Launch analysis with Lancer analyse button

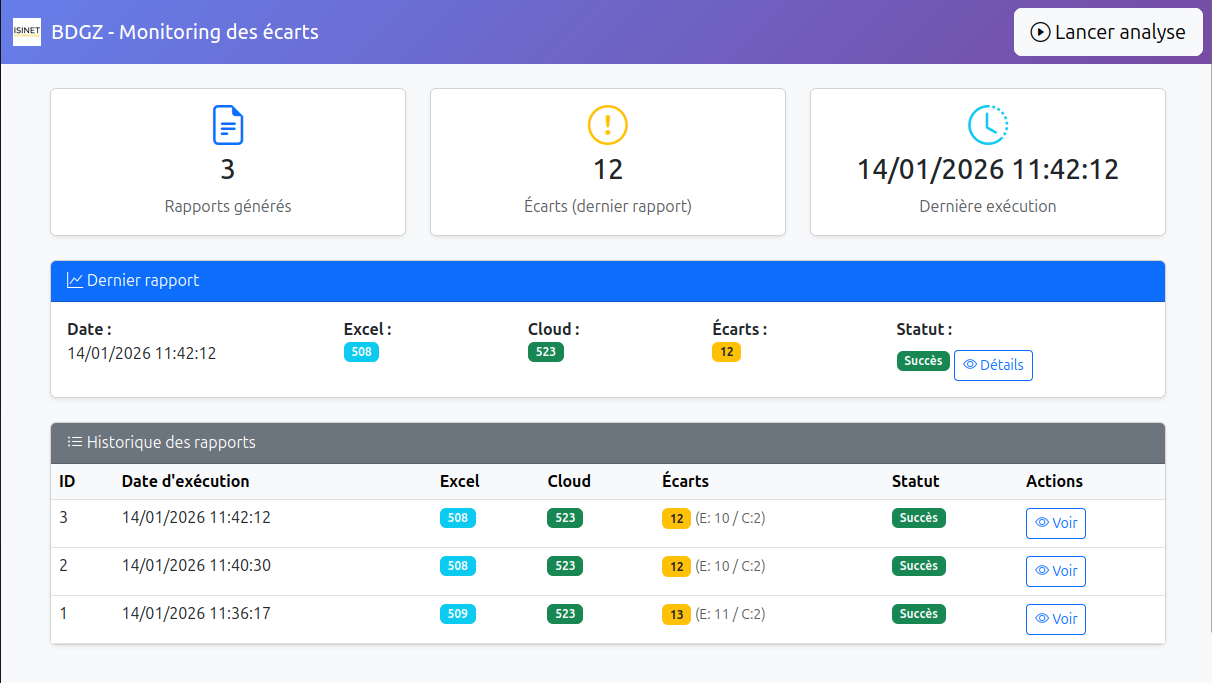coord(1108,32)
